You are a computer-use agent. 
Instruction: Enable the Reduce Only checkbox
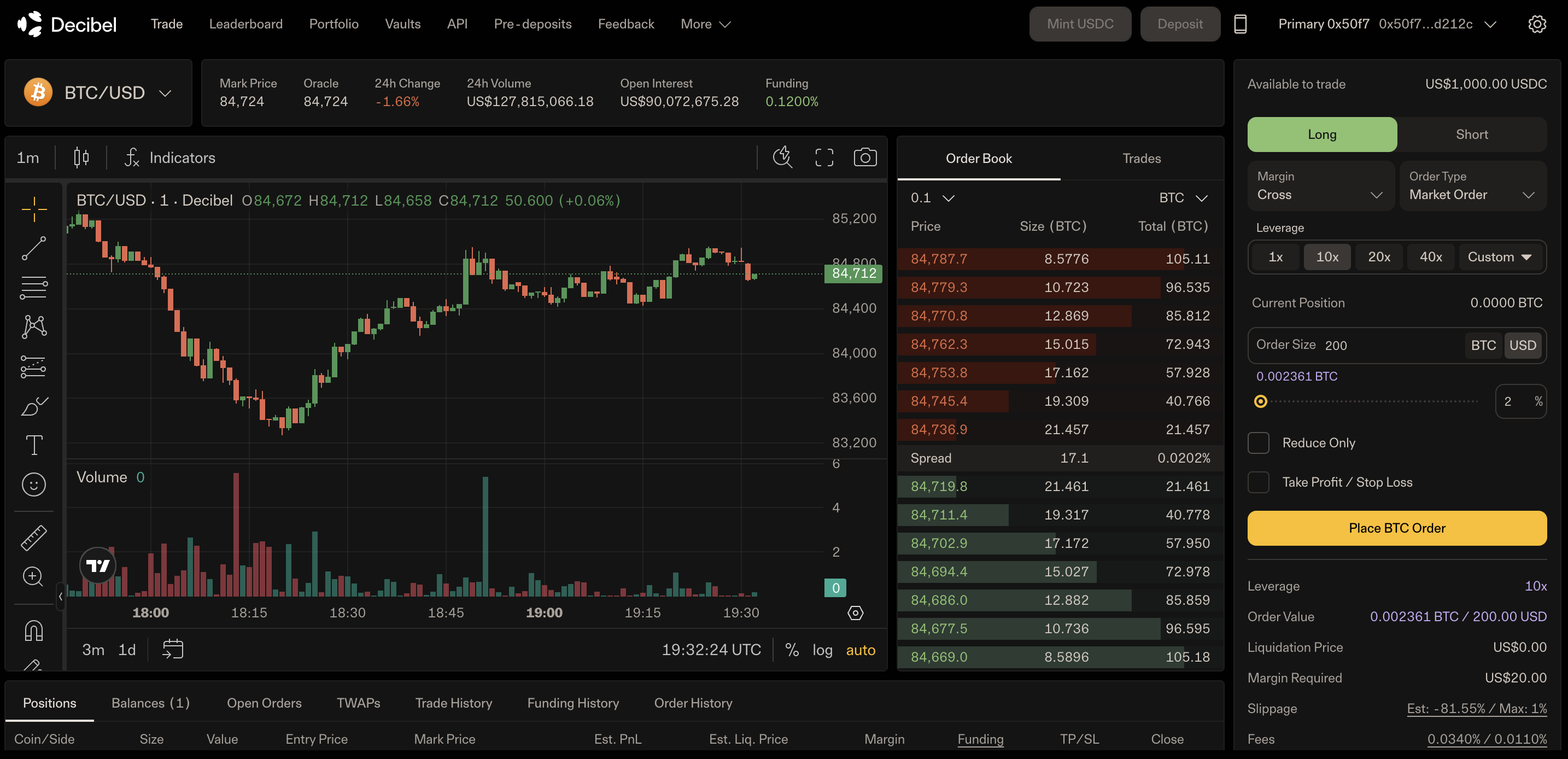click(1258, 443)
